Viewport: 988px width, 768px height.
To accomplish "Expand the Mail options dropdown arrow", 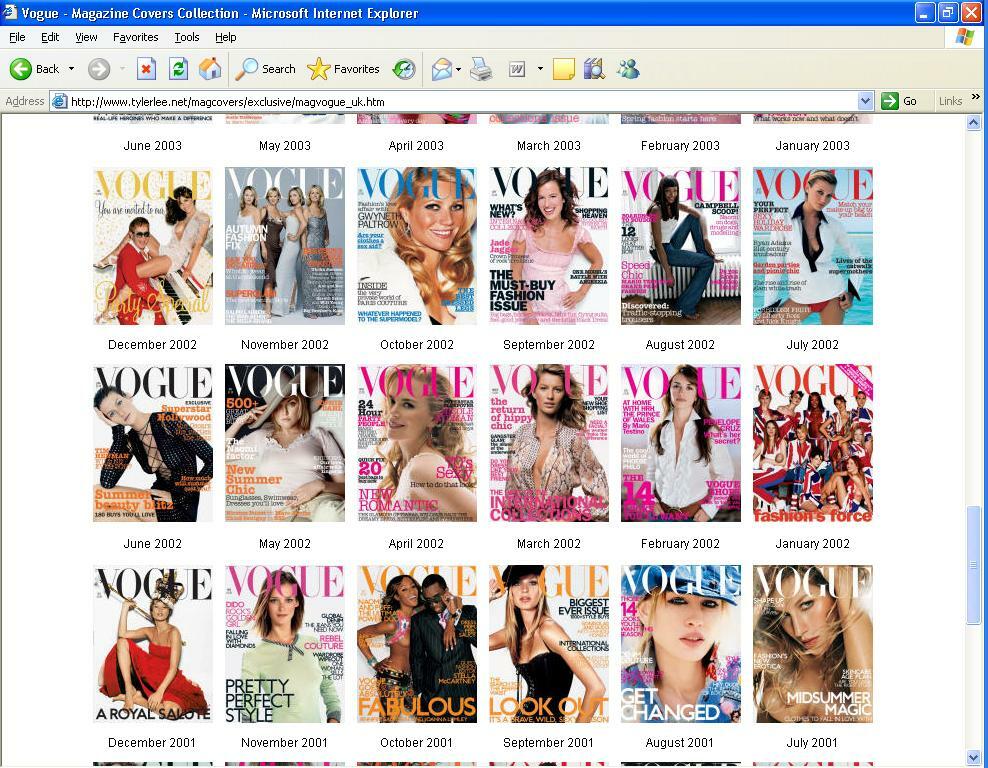I will 458,69.
